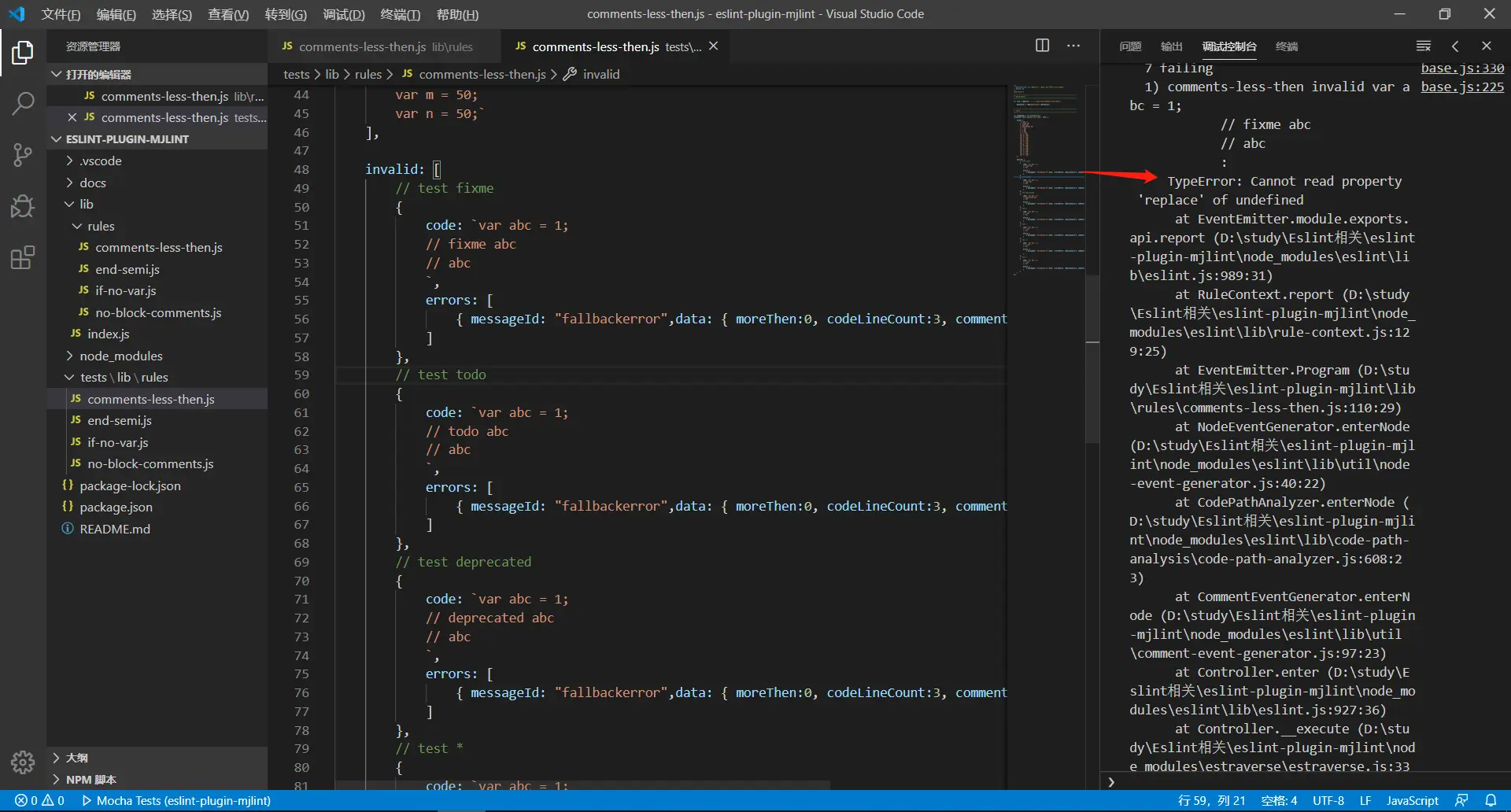Open the Extensions view

23,257
